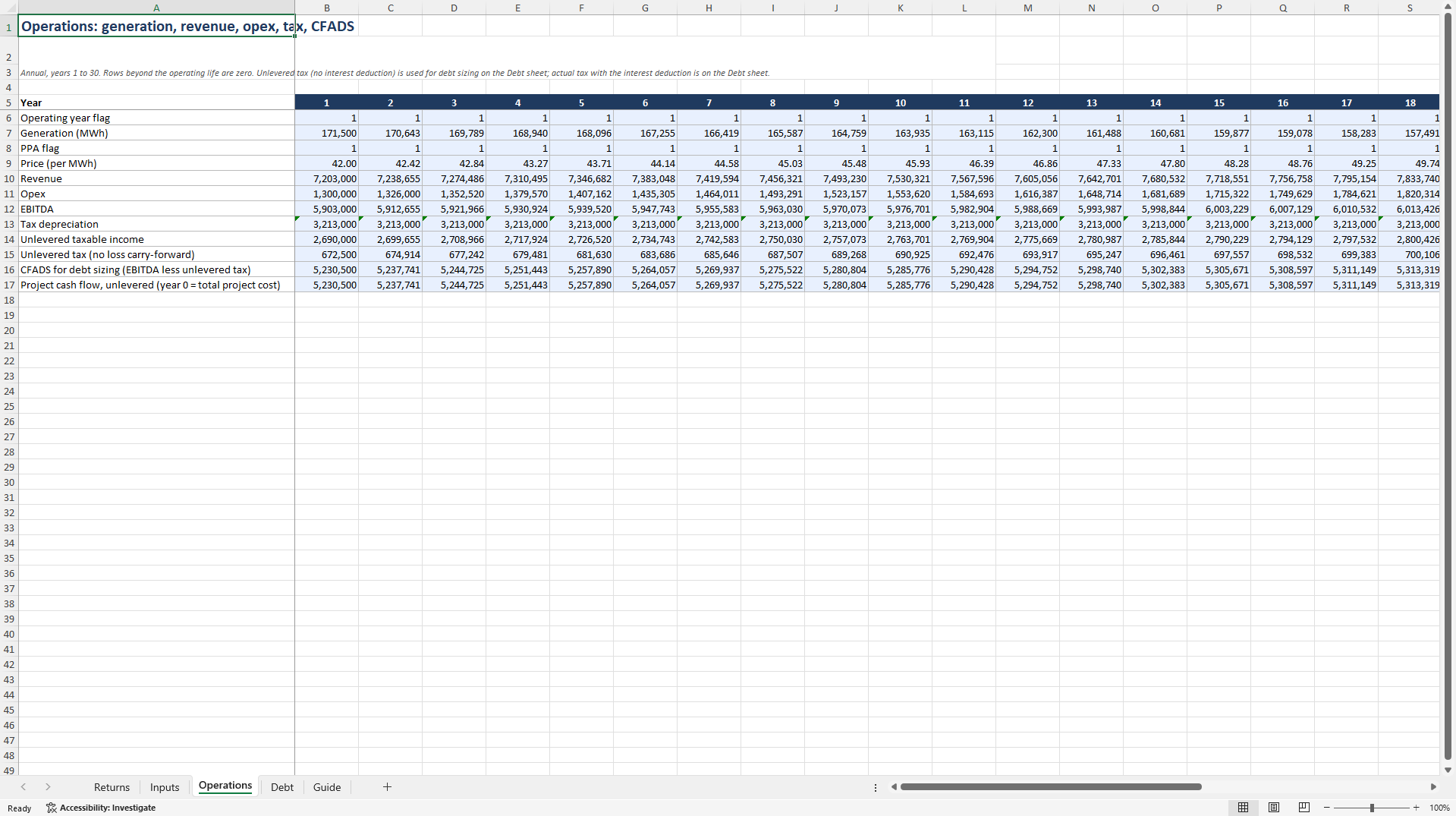Viewport: 1456px width, 816px height.
Task: Select the 'EBITDA' label cell
Action: pos(156,209)
